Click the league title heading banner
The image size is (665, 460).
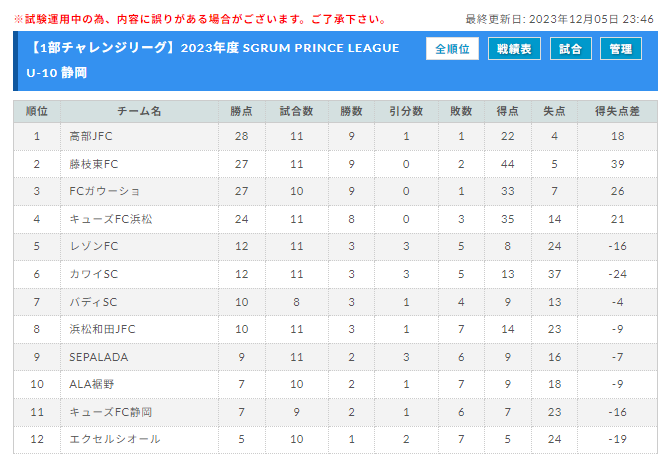[213, 60]
